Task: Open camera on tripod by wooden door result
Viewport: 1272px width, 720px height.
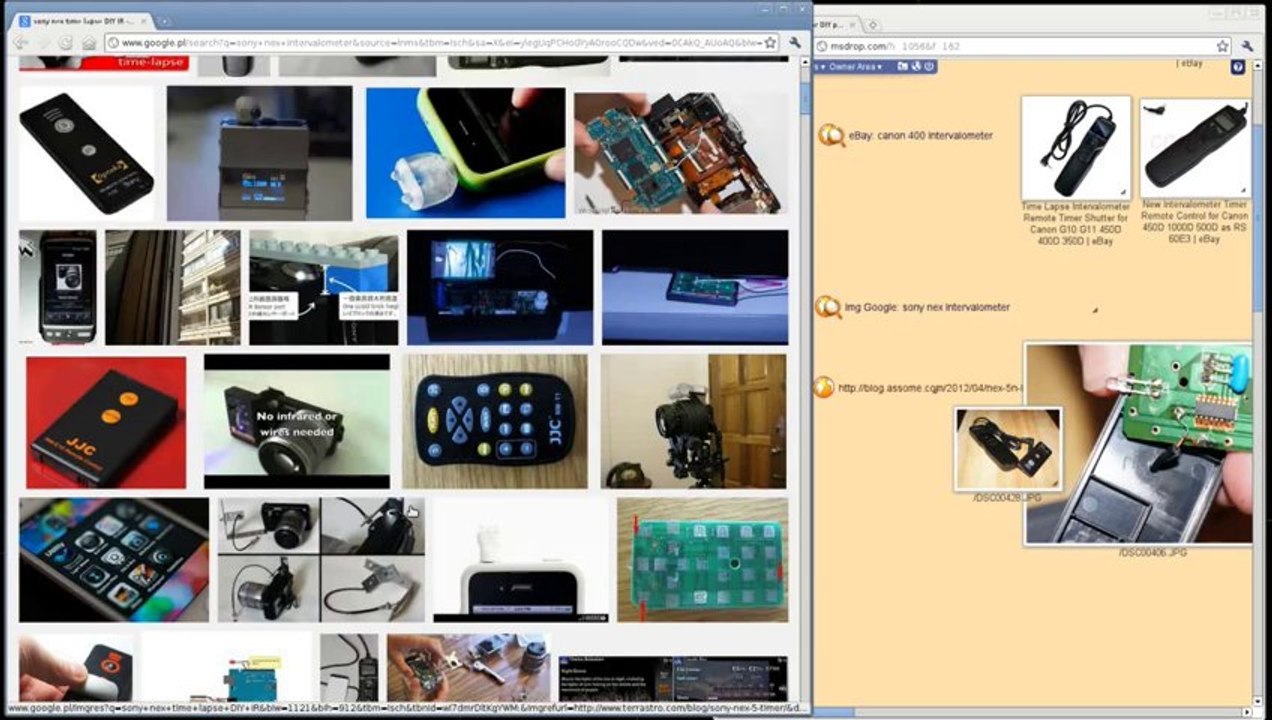Action: pyautogui.click(x=694, y=421)
